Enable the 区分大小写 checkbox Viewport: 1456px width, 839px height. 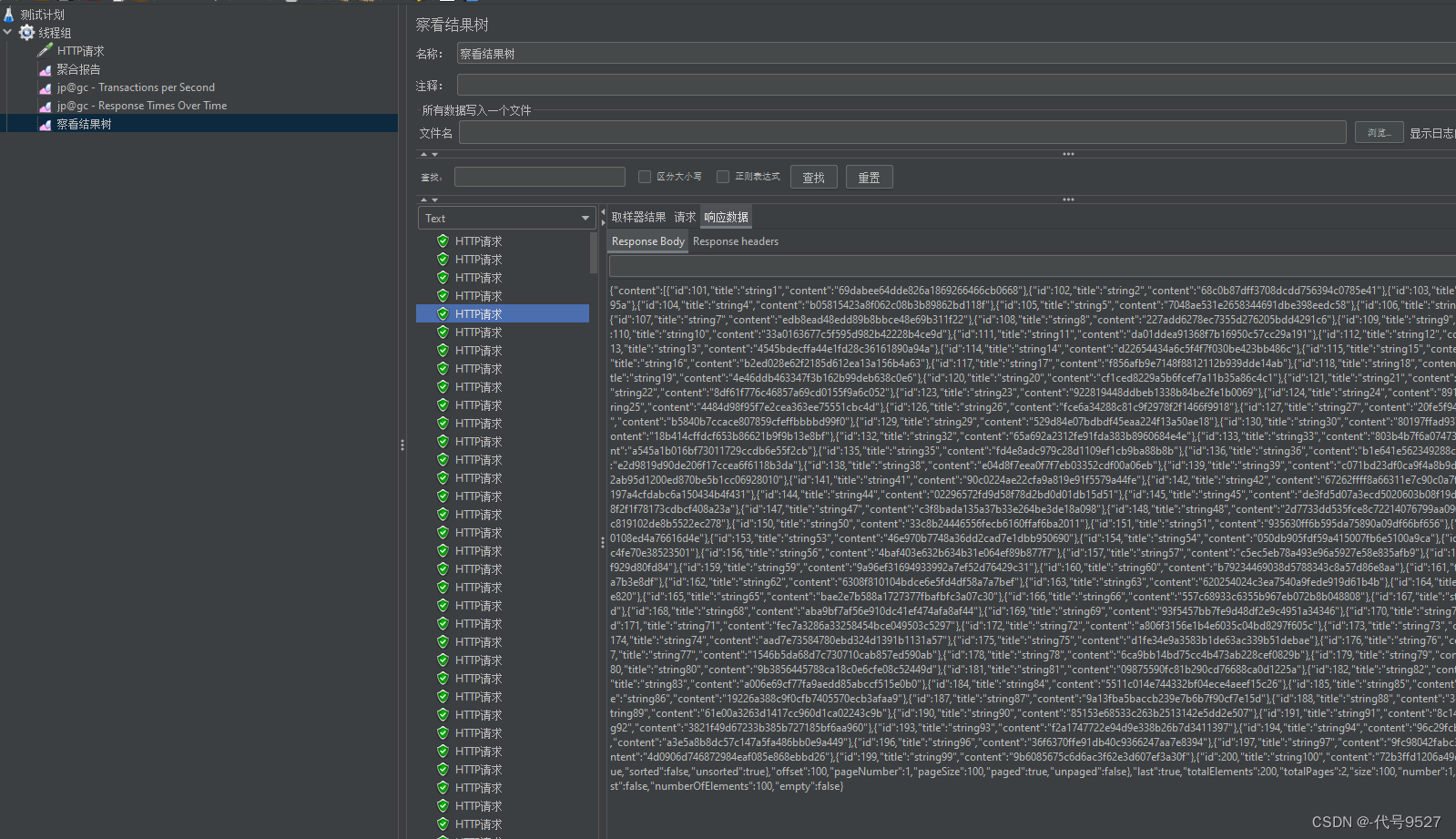pos(645,177)
